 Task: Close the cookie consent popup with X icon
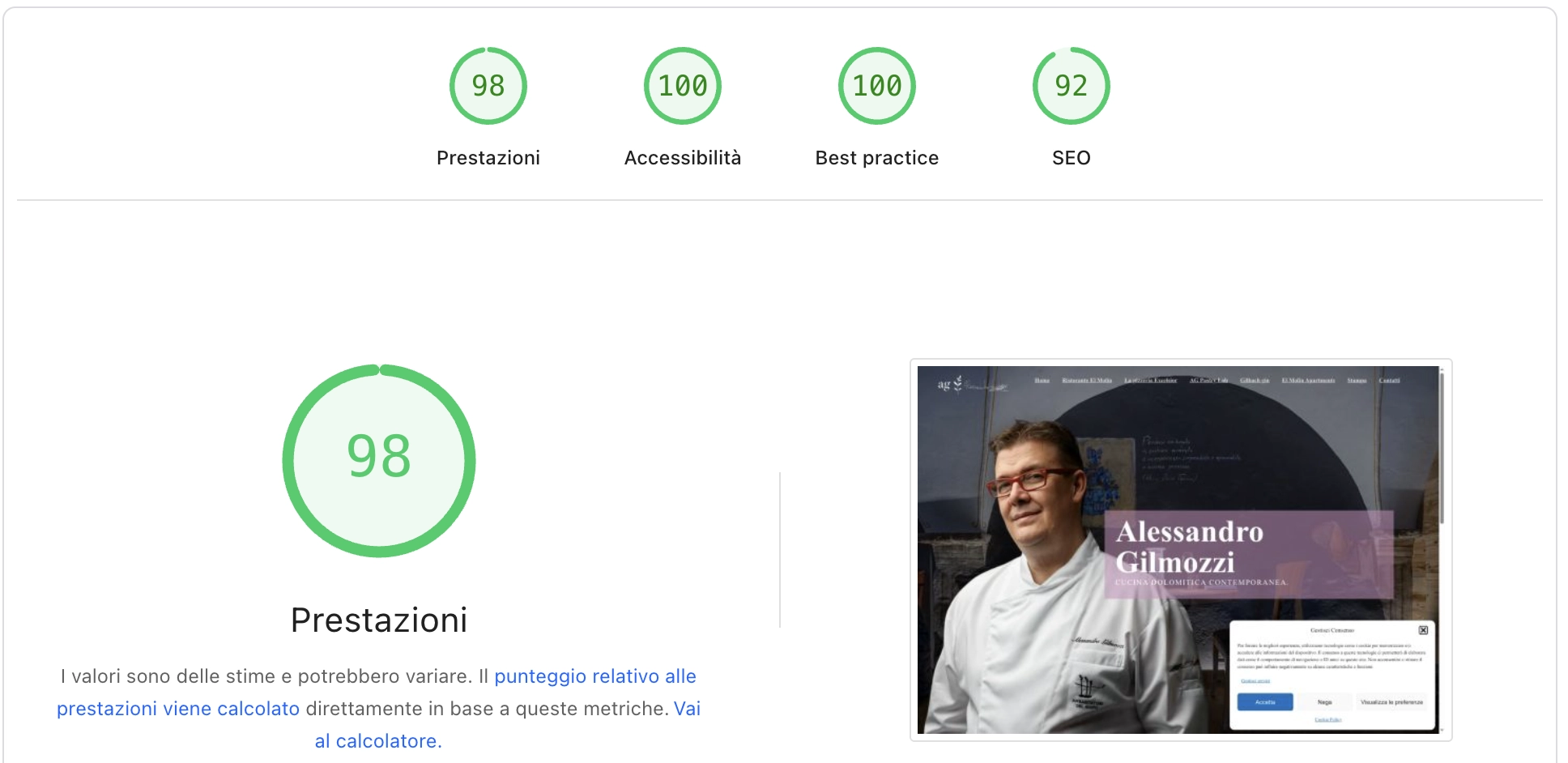tap(1423, 630)
